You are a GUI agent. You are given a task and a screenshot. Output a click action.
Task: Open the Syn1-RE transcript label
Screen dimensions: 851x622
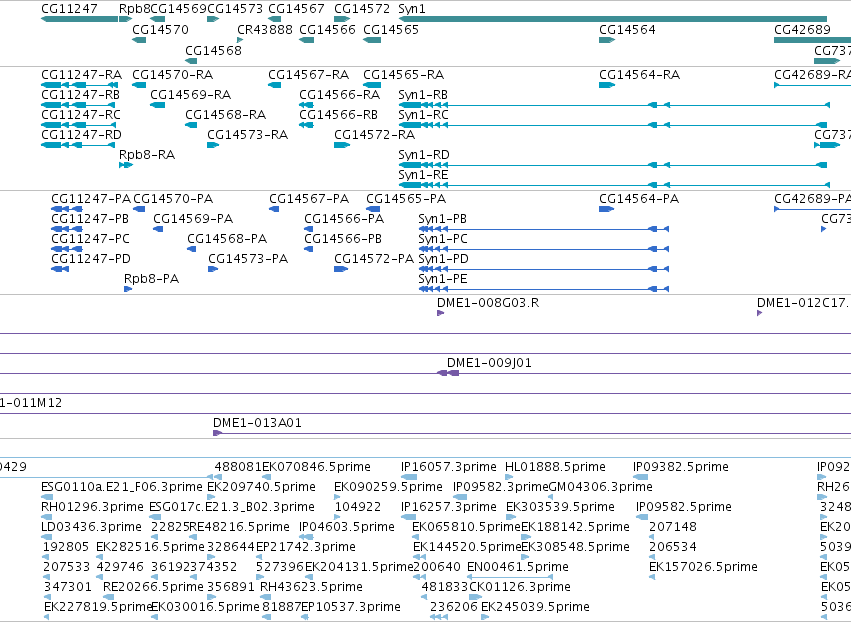(423, 175)
